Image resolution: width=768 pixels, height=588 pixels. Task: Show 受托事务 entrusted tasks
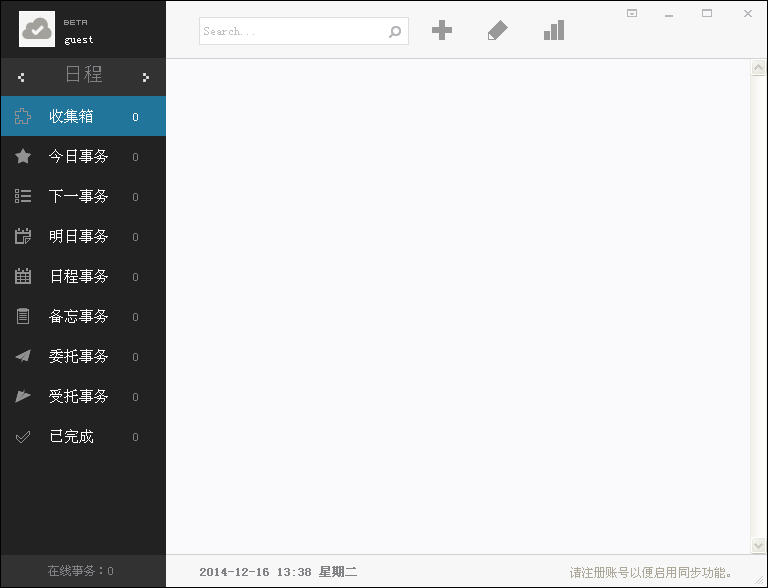click(83, 396)
